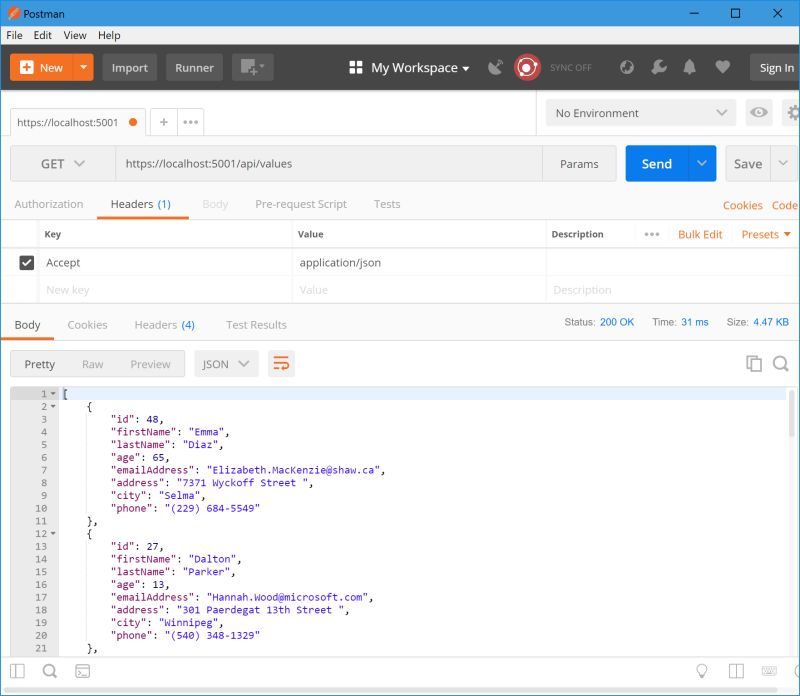Preview environment variables with the eye icon
Image resolution: width=800 pixels, height=696 pixels.
[x=760, y=113]
